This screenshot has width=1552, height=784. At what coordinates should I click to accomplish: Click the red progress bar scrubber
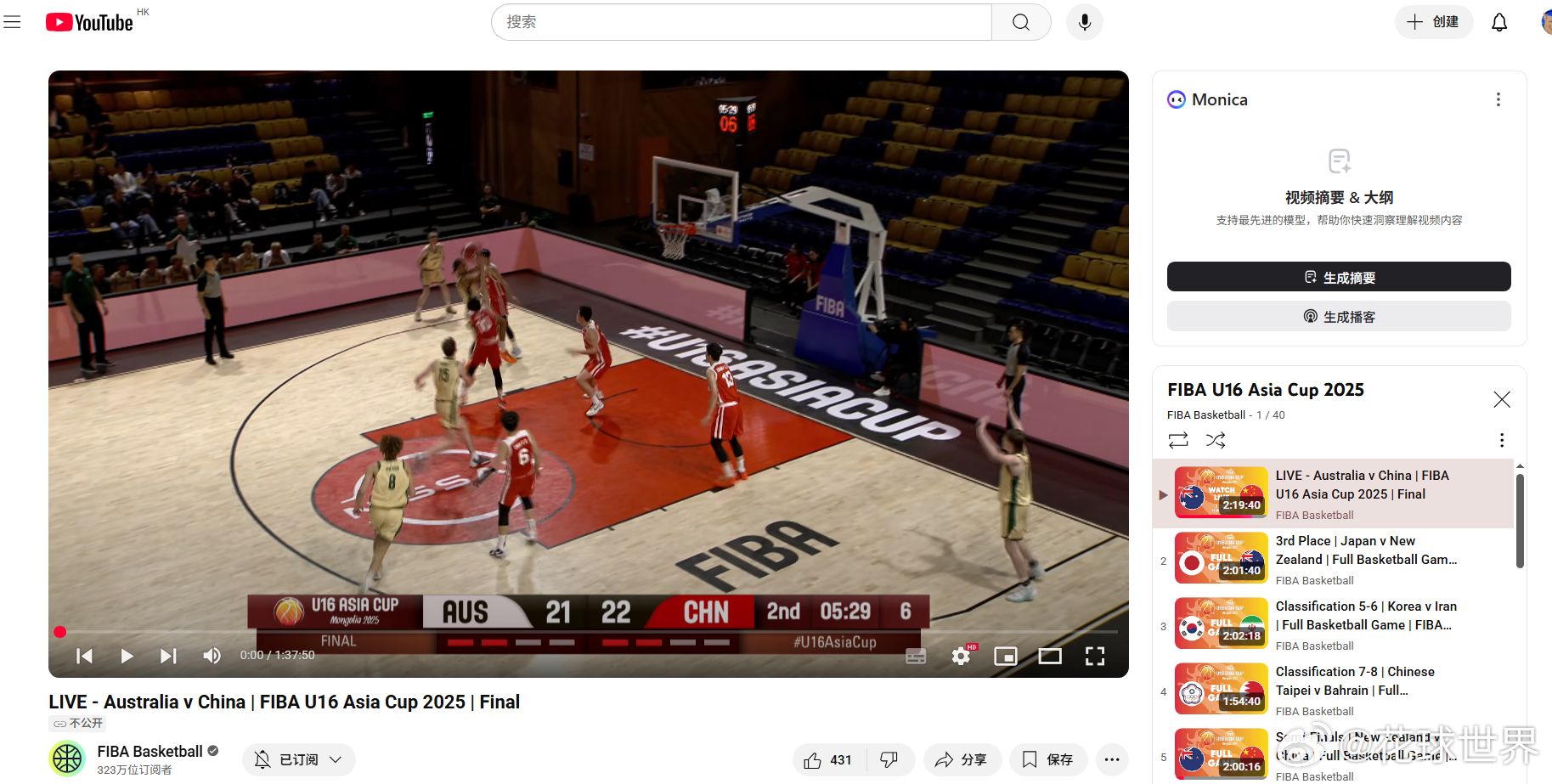pyautogui.click(x=60, y=632)
